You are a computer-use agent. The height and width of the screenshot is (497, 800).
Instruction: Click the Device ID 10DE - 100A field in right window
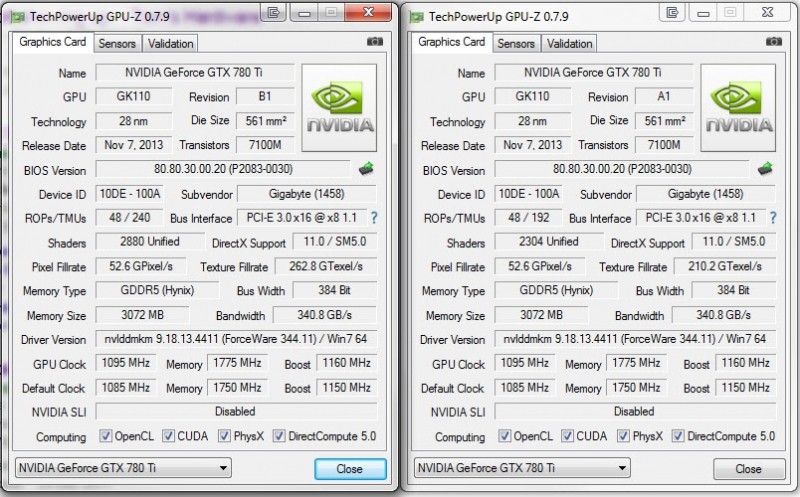(x=529, y=194)
